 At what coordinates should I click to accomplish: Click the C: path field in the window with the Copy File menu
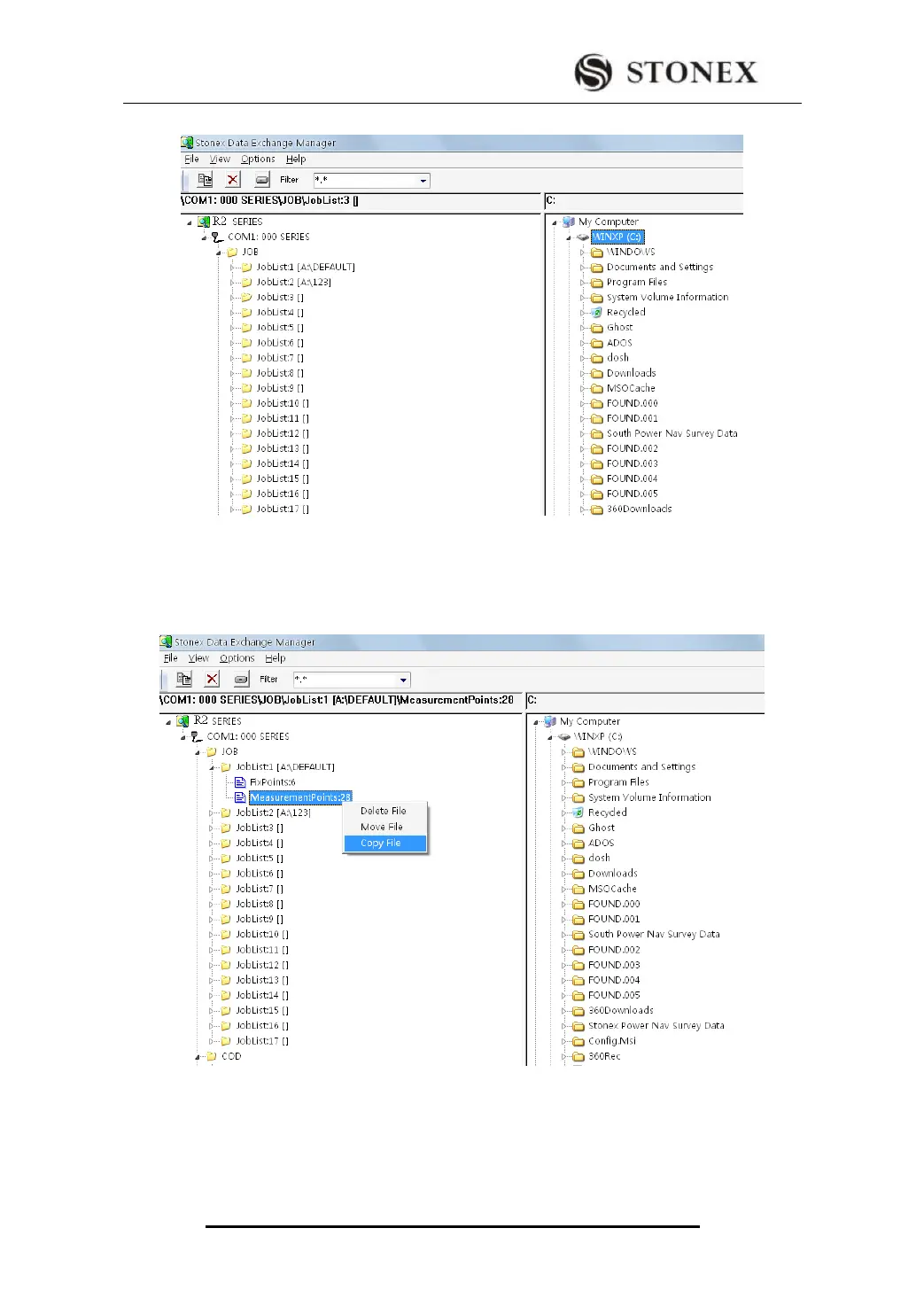645,701
